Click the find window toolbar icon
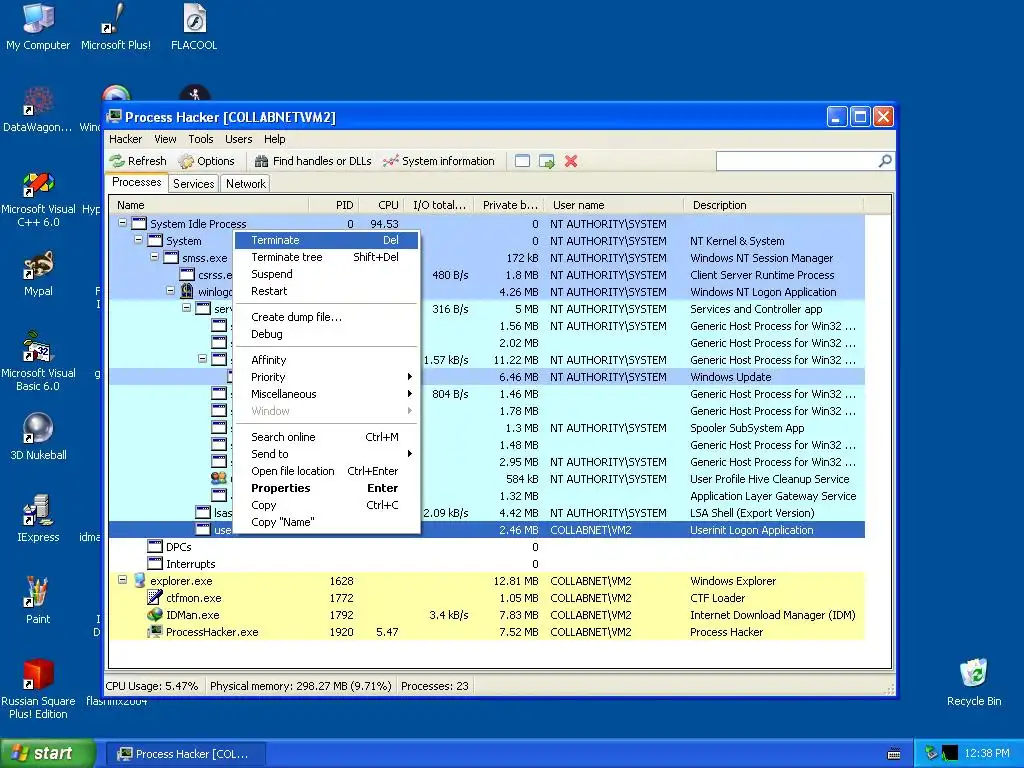1024x768 pixels. tap(522, 161)
